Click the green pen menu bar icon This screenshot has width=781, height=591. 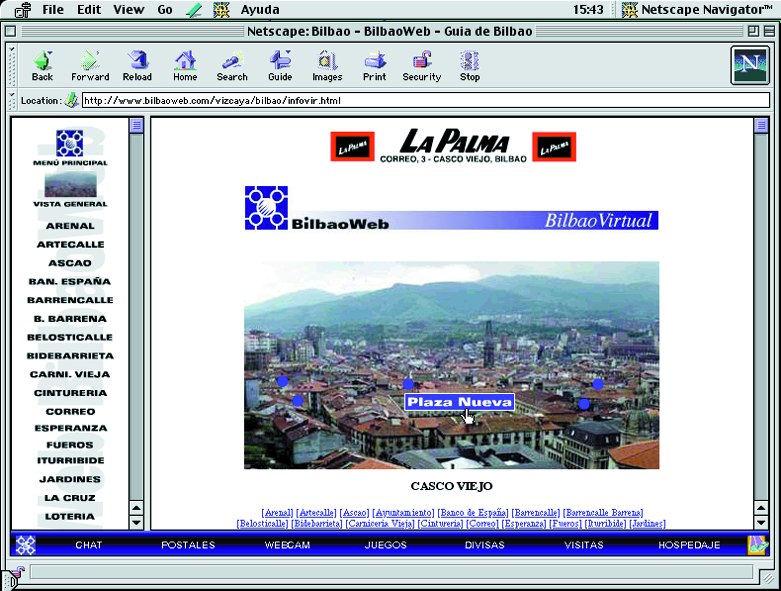[x=194, y=10]
